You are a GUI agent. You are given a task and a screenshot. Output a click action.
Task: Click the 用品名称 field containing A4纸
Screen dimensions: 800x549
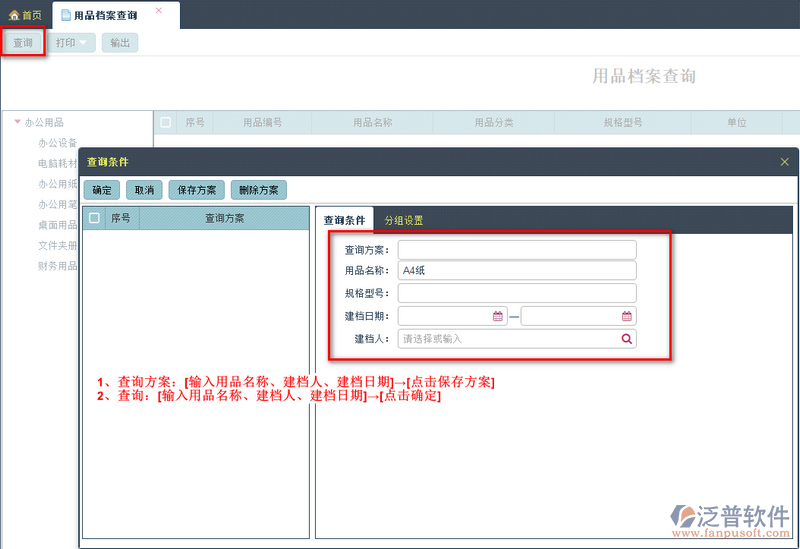[517, 270]
